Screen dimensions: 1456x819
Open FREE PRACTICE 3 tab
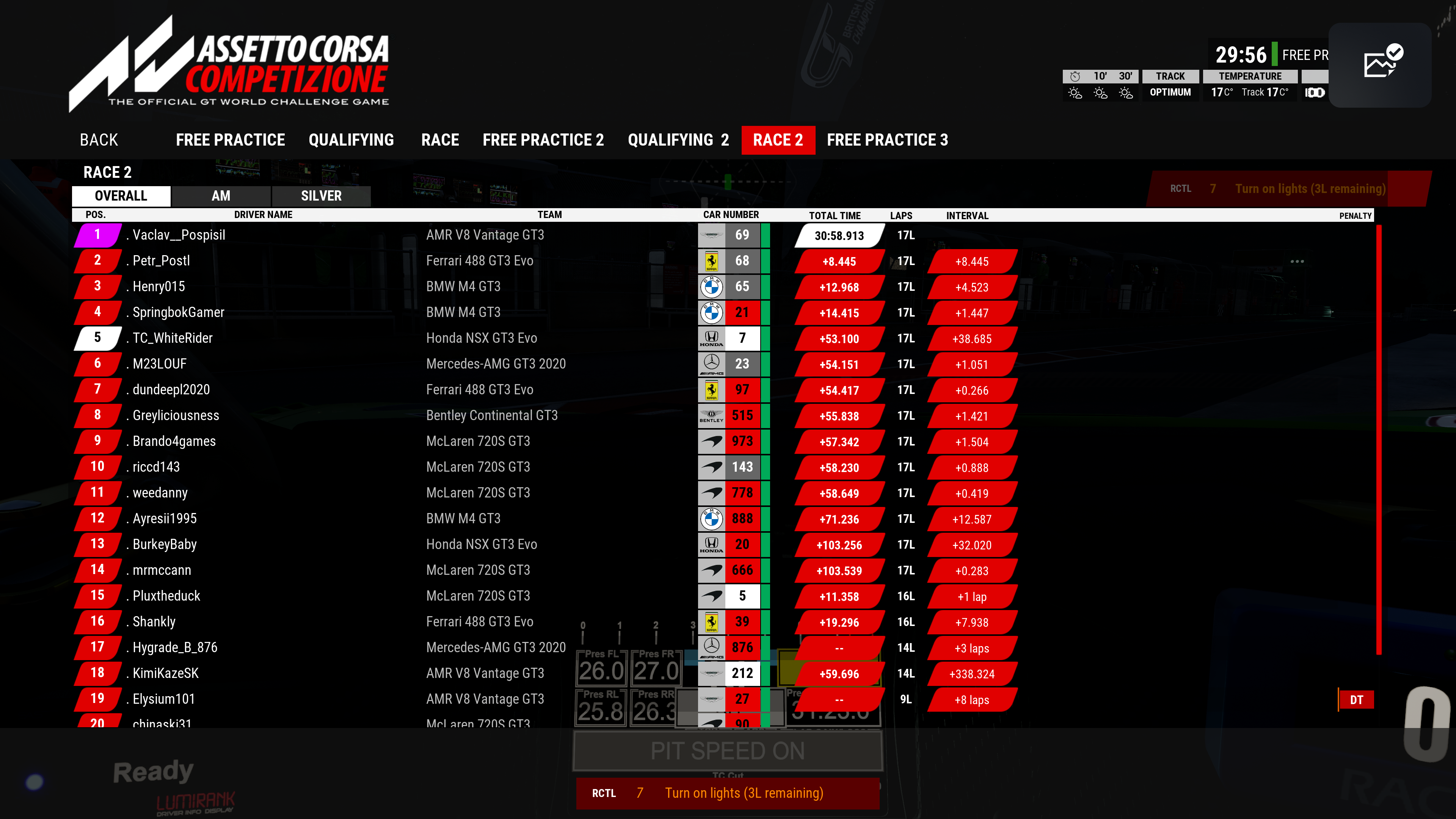pyautogui.click(x=887, y=140)
